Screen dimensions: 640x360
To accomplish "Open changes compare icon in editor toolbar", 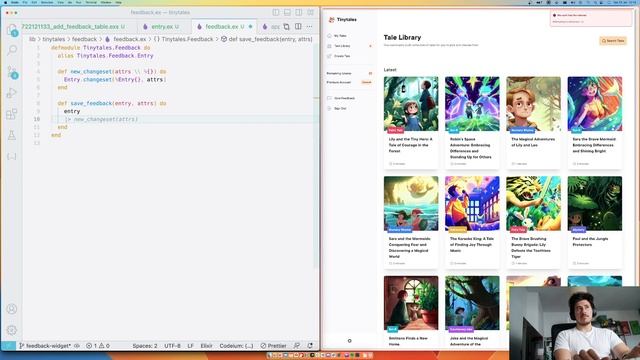I will (x=287, y=27).
